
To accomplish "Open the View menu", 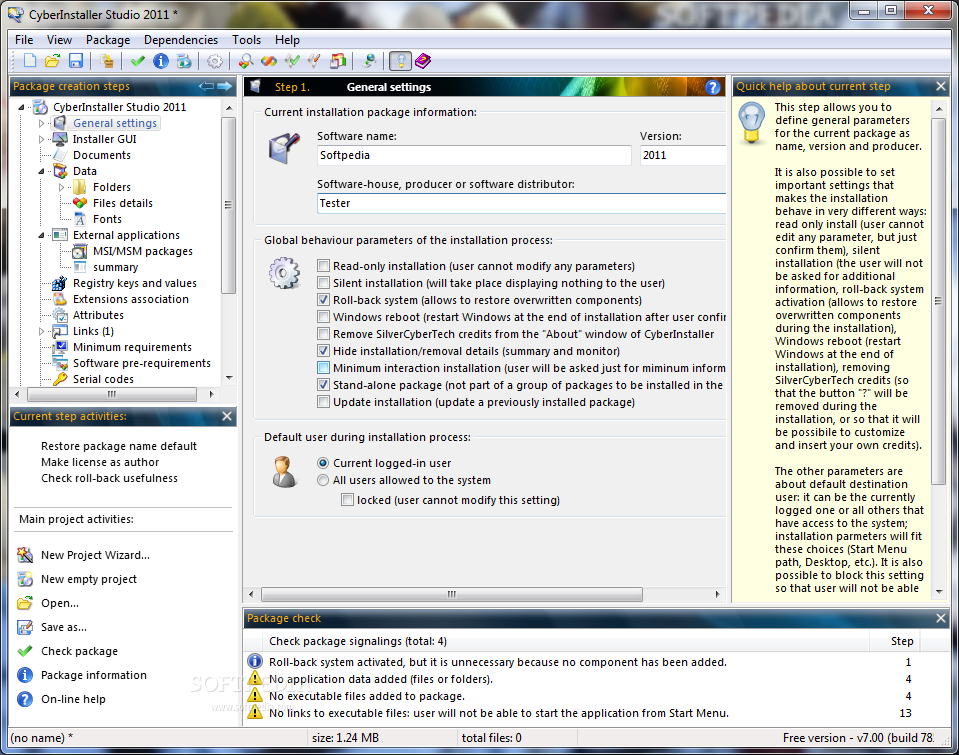I will tap(59, 40).
